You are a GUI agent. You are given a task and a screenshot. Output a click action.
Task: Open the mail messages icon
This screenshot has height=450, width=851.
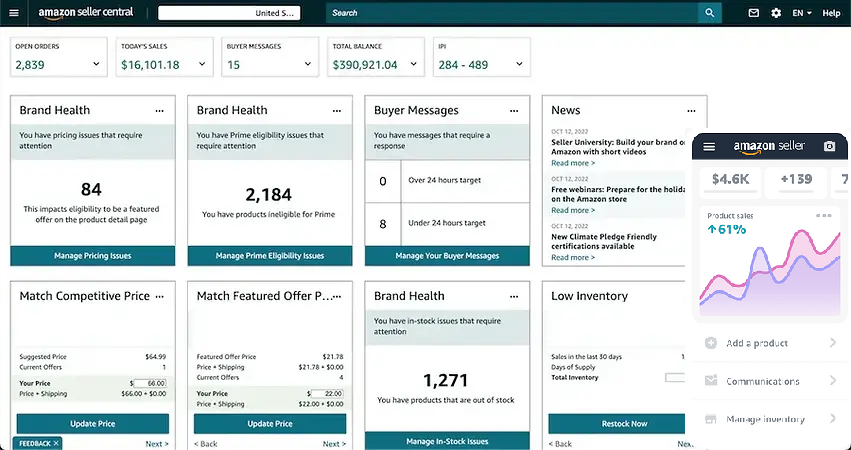(x=754, y=13)
